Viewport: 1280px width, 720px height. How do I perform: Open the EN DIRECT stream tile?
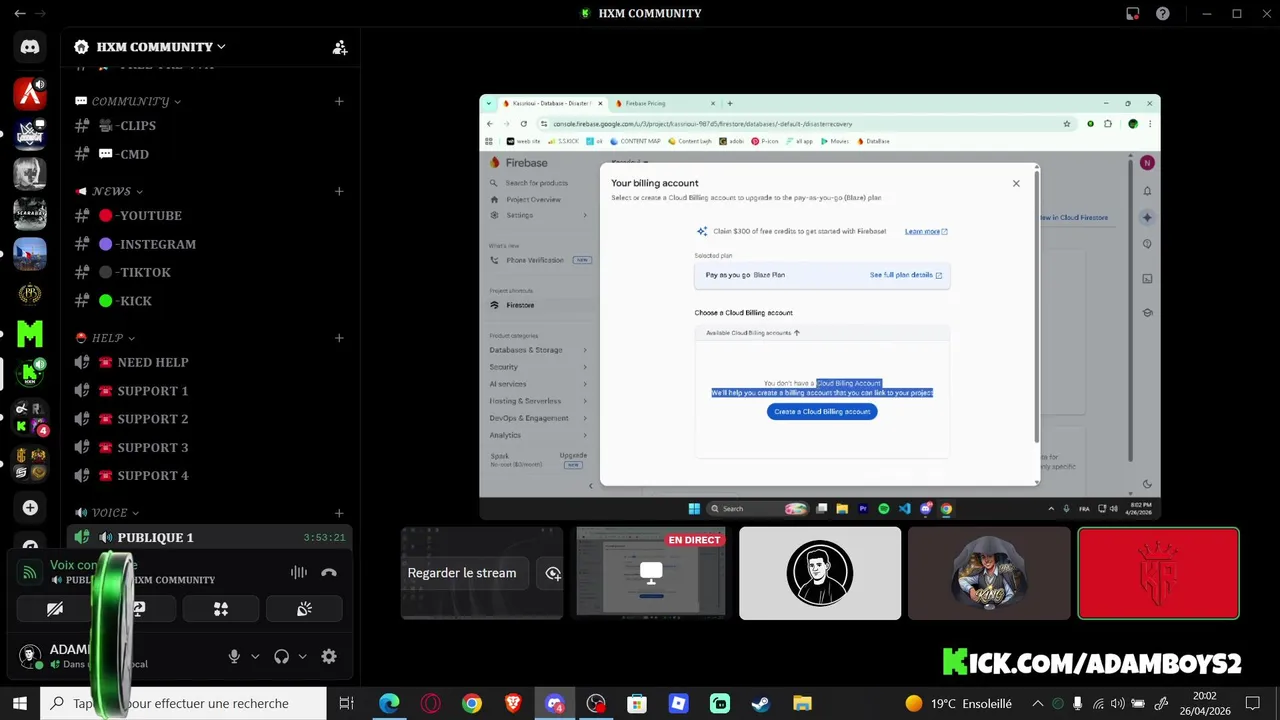(651, 573)
